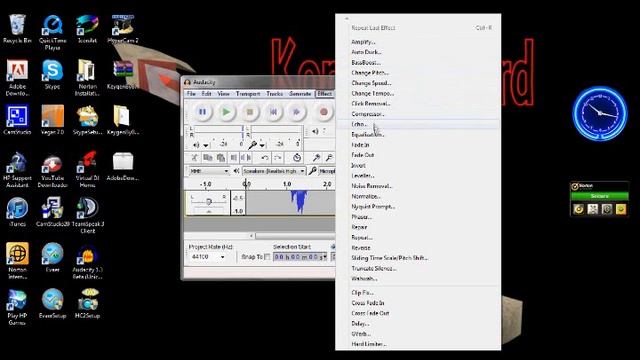The image size is (640, 360).
Task: Open the Transport menu
Action: (248, 94)
